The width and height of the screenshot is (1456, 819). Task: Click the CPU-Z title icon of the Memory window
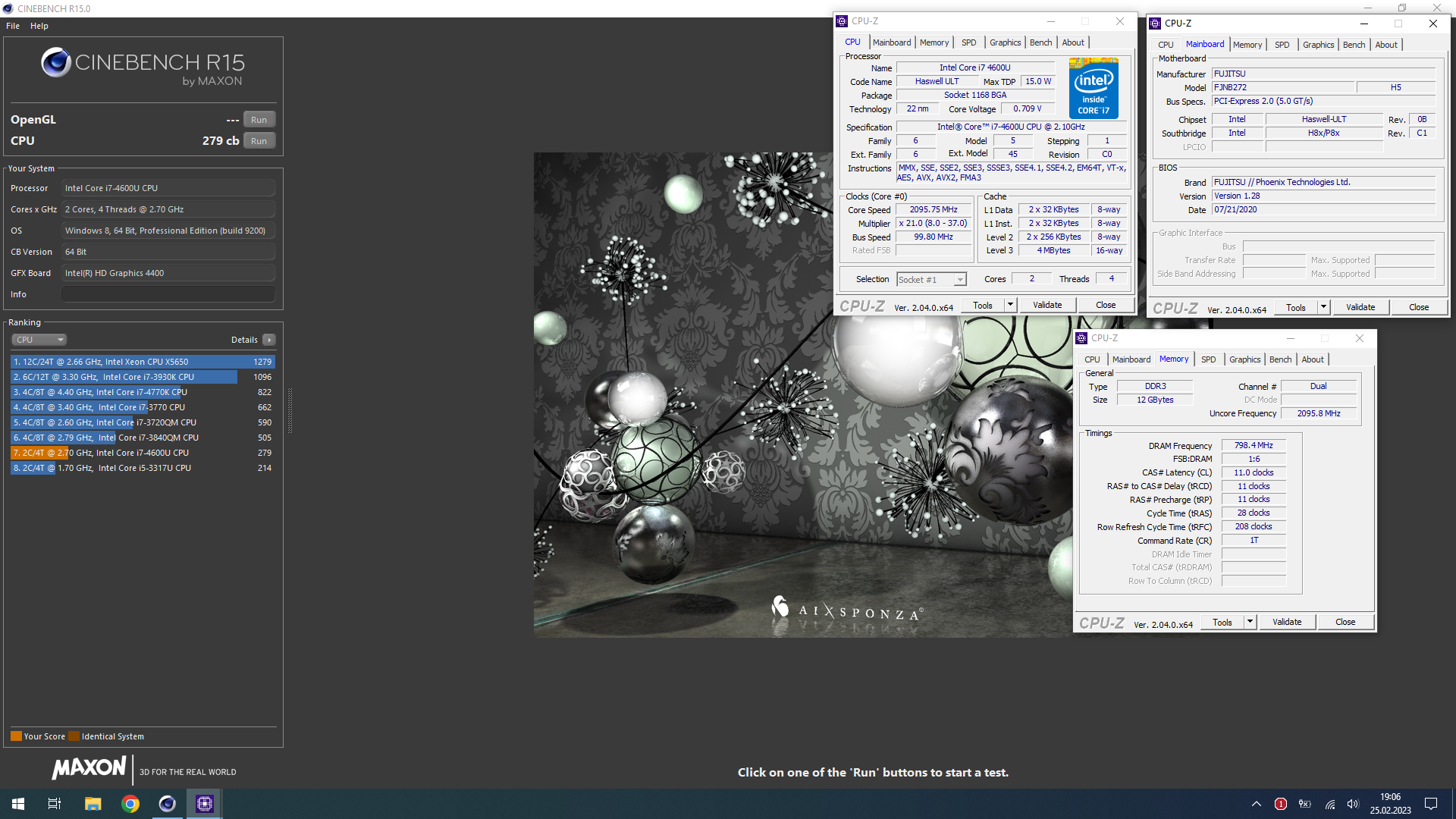tap(1082, 338)
